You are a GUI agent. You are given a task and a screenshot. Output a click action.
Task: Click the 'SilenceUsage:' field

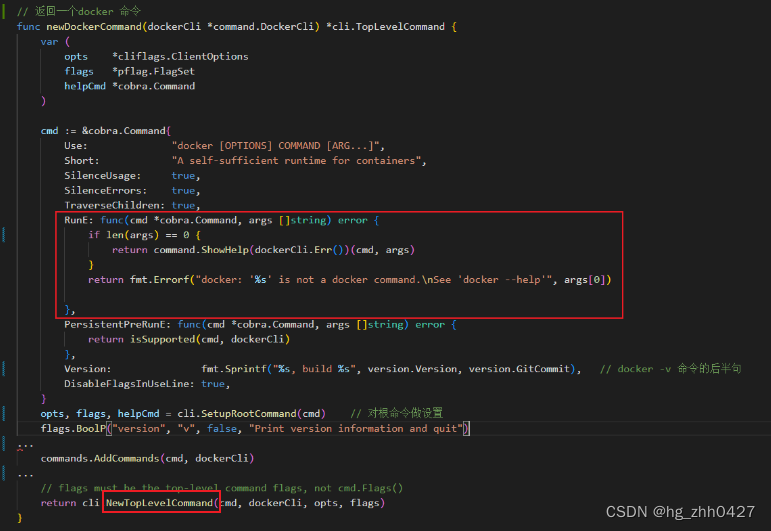(102, 176)
